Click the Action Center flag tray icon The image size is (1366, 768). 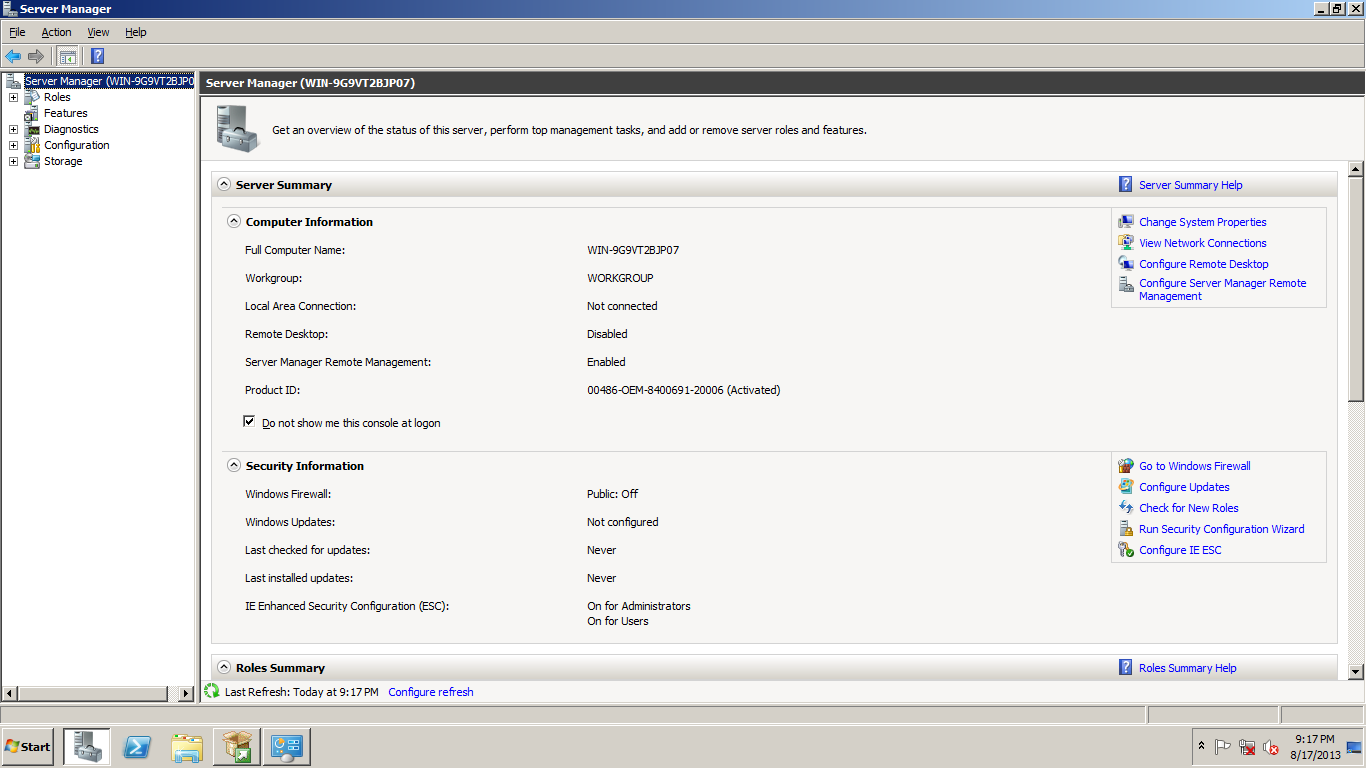pyautogui.click(x=1222, y=747)
